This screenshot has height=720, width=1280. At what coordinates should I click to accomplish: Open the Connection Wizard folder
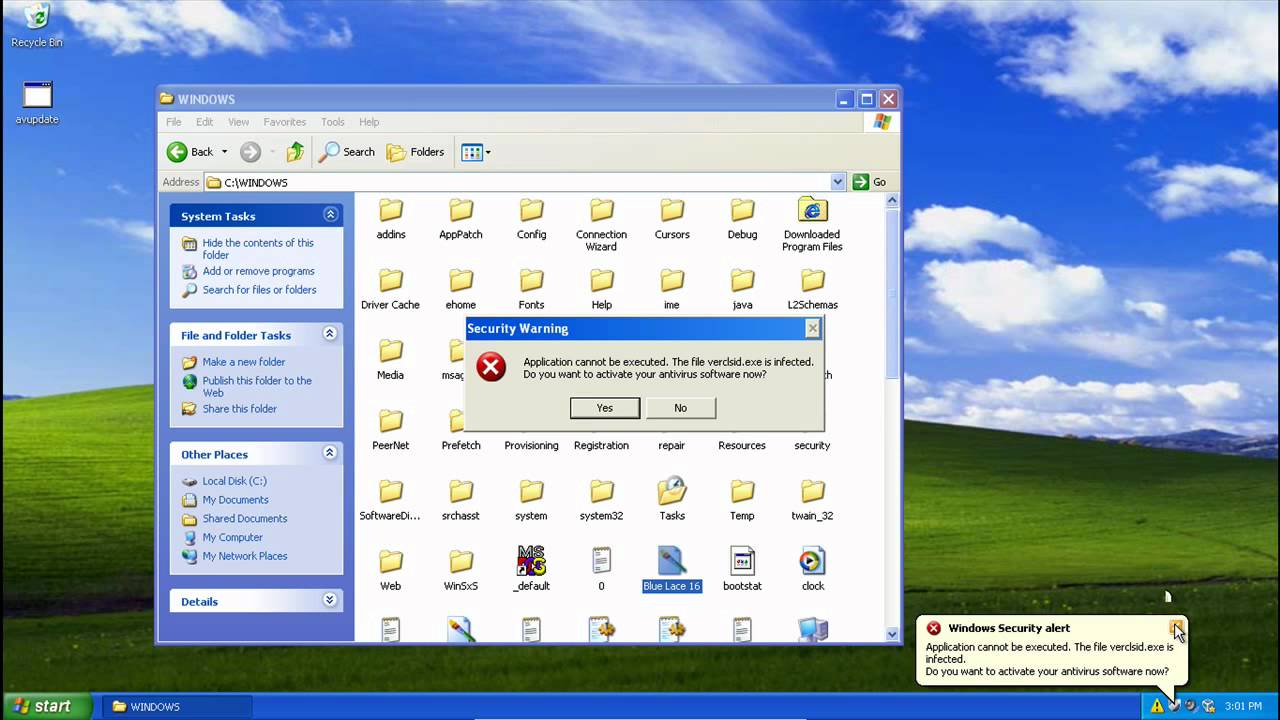[601, 225]
